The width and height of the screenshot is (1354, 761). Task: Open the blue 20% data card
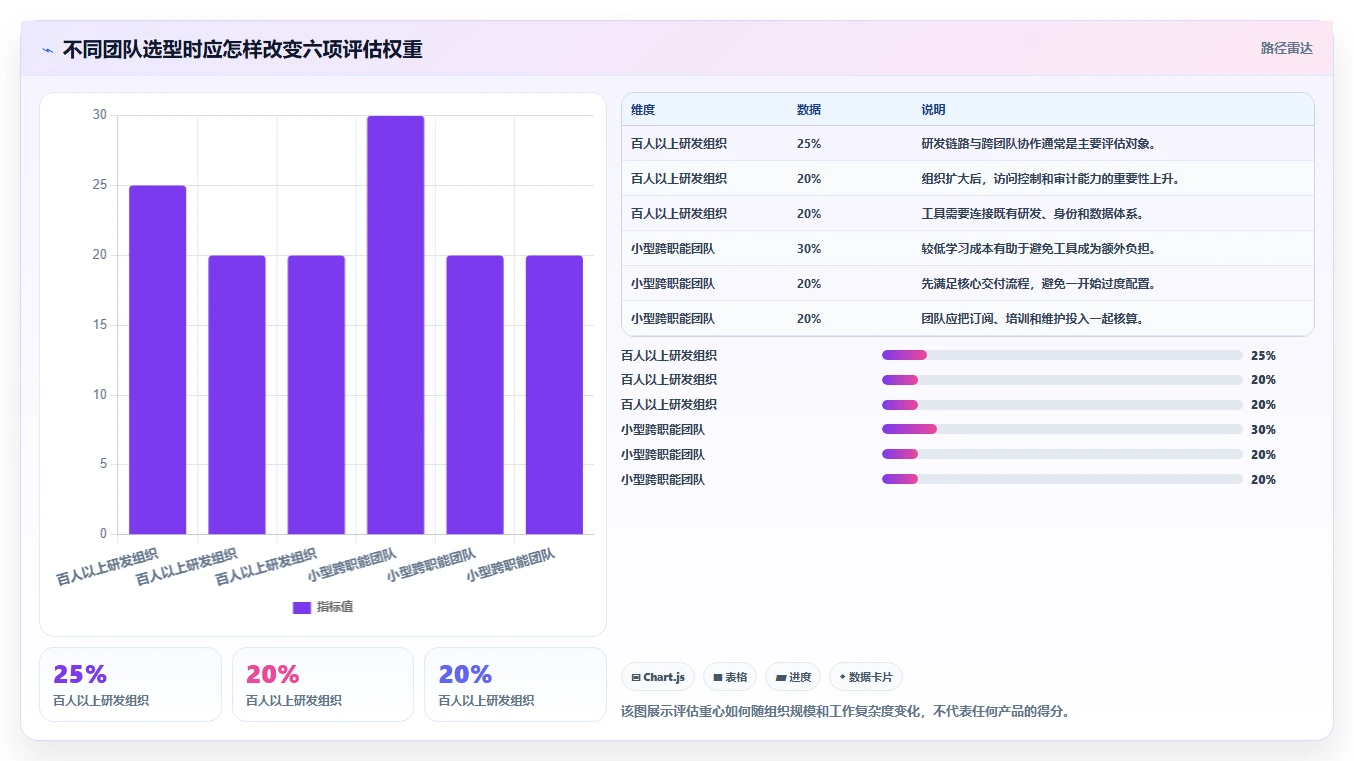(x=515, y=684)
